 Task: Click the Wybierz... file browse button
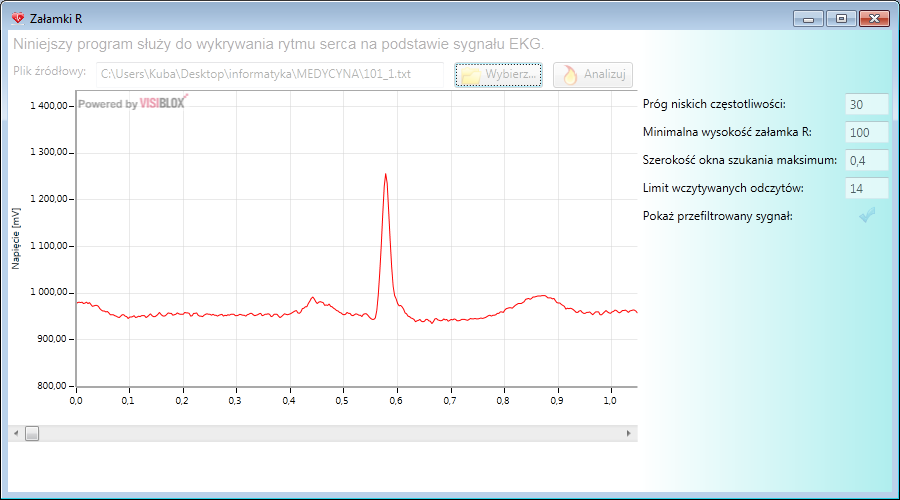[498, 75]
